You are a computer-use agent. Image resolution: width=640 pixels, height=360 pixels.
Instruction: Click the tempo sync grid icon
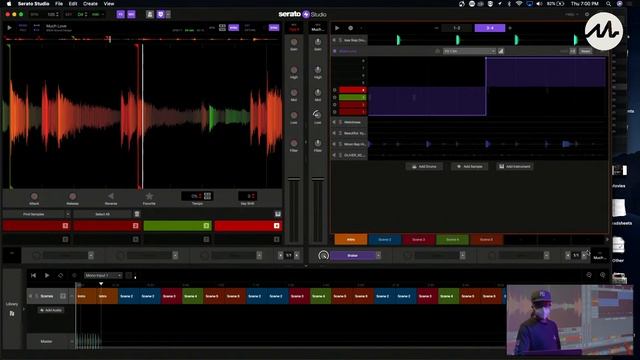click(207, 196)
